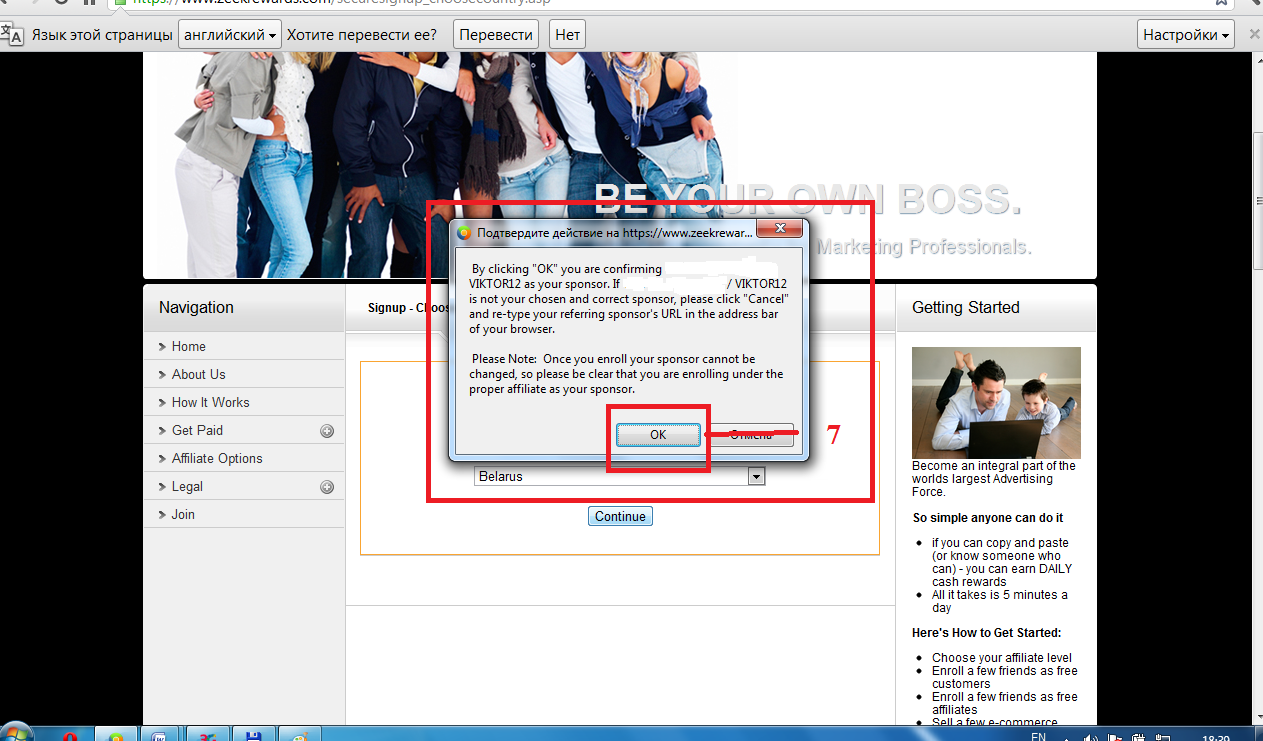The height and width of the screenshot is (741, 1263).
Task: Click the 'Getting Started' panel heading
Action: (966, 308)
